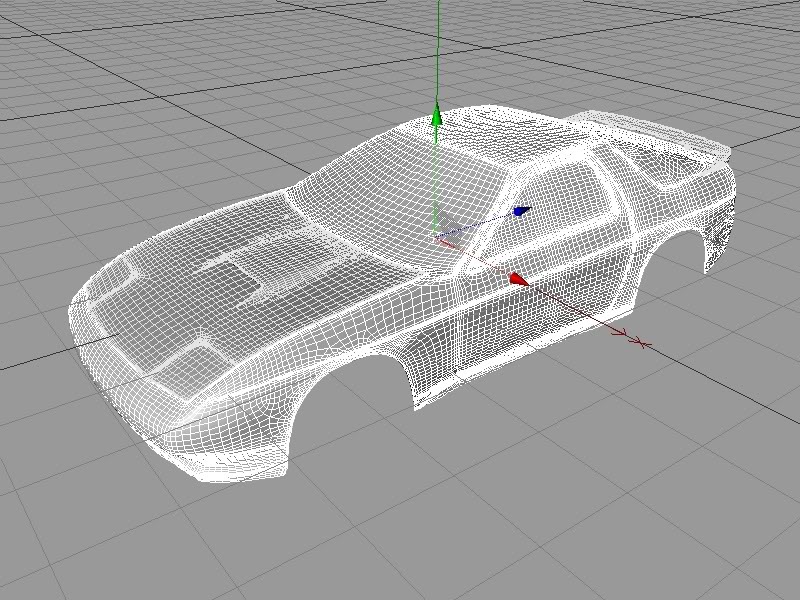The width and height of the screenshot is (800, 600).
Task: Grab the red X-axis arrow handle
Action: (x=519, y=279)
